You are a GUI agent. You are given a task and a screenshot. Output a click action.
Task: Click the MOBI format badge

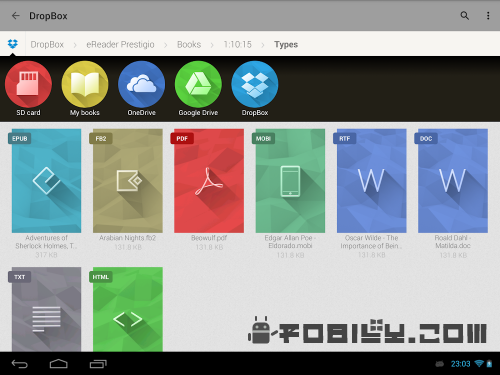click(263, 138)
